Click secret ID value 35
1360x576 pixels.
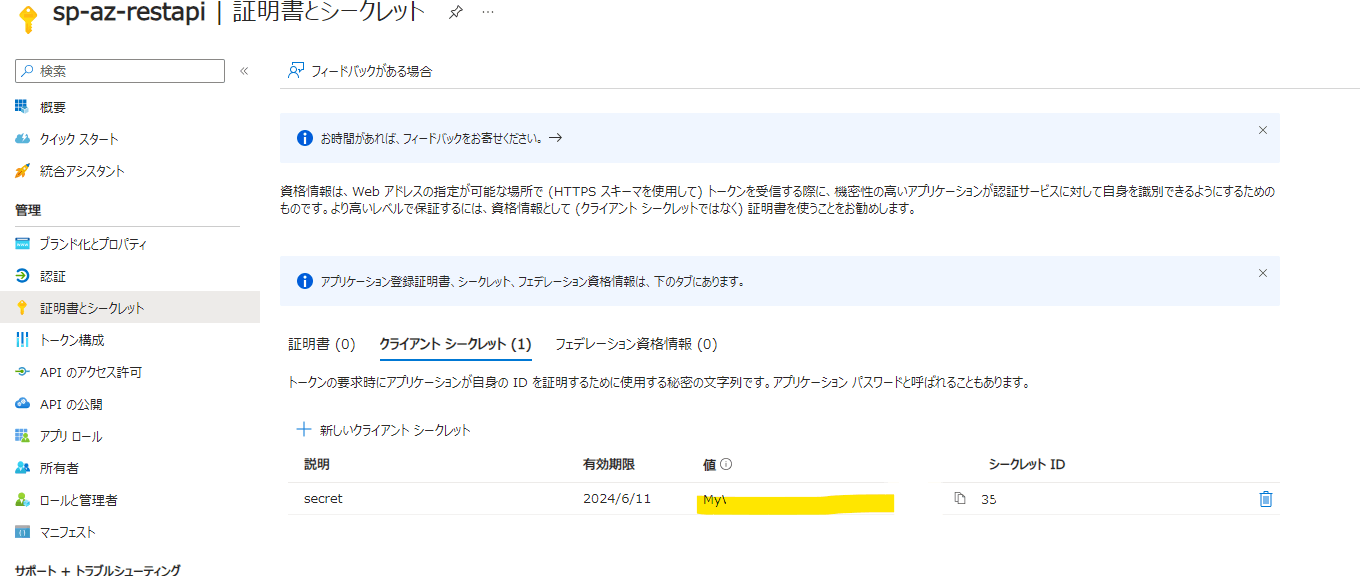pos(988,499)
